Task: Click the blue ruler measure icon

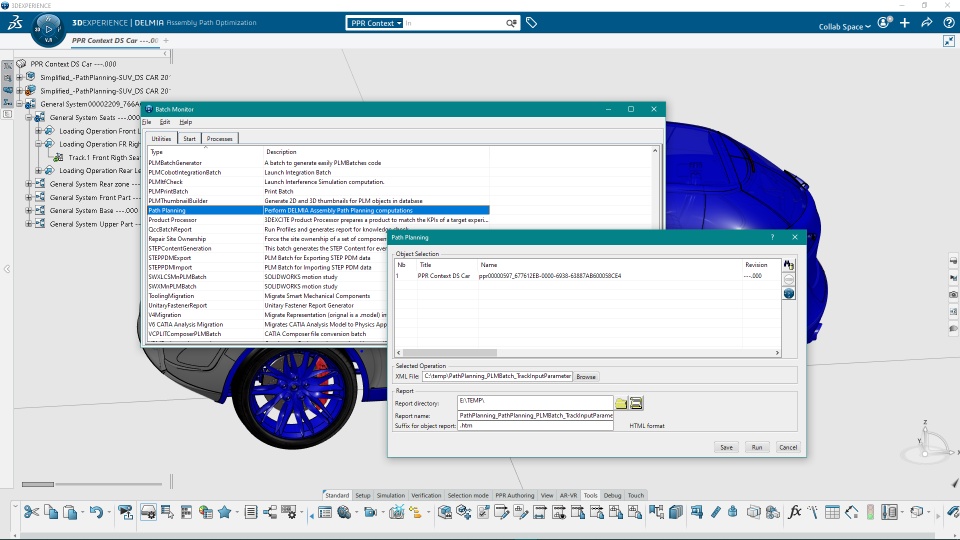Action: coord(716,512)
